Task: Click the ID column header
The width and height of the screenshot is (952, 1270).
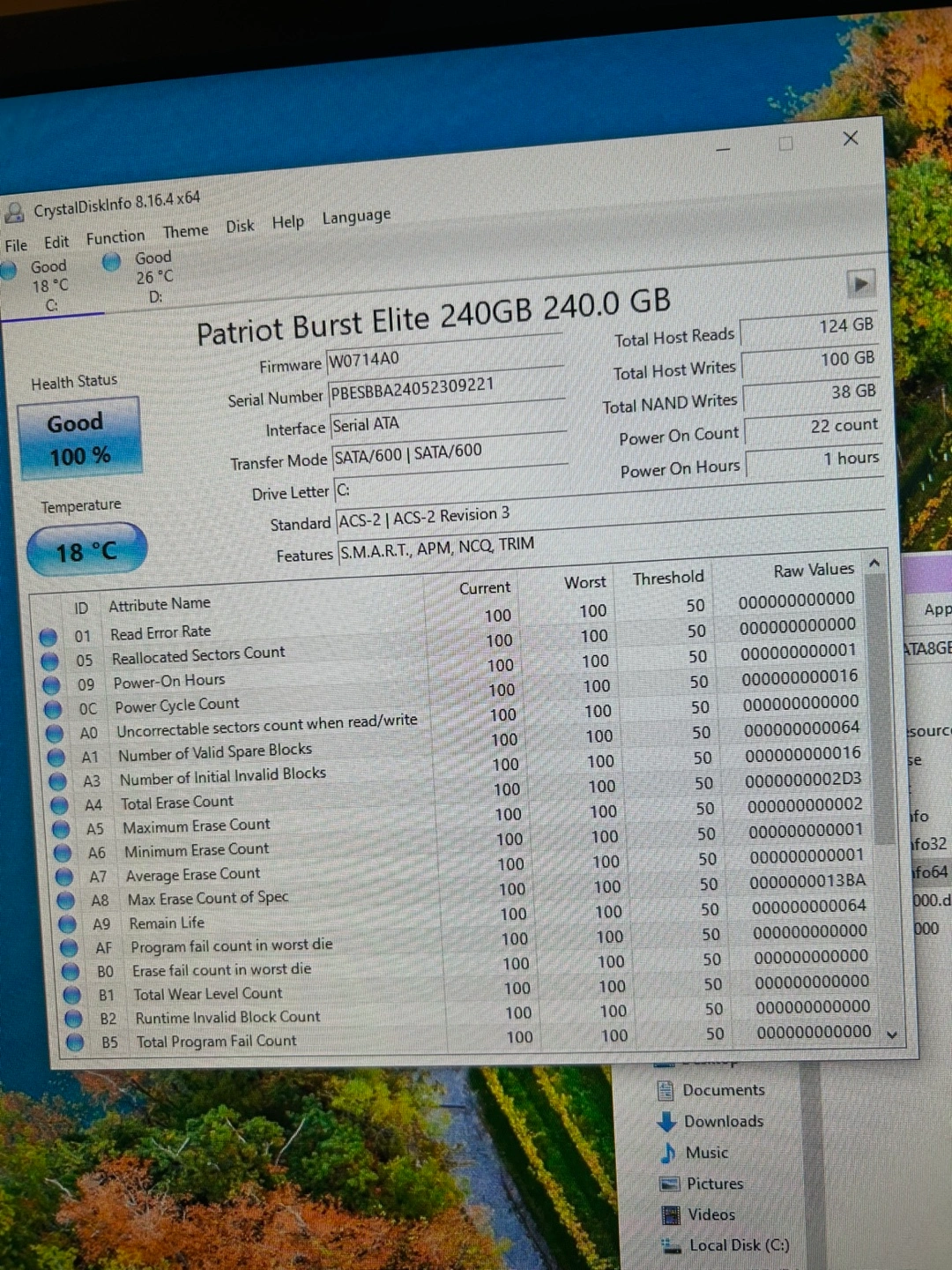Action: pos(81,609)
